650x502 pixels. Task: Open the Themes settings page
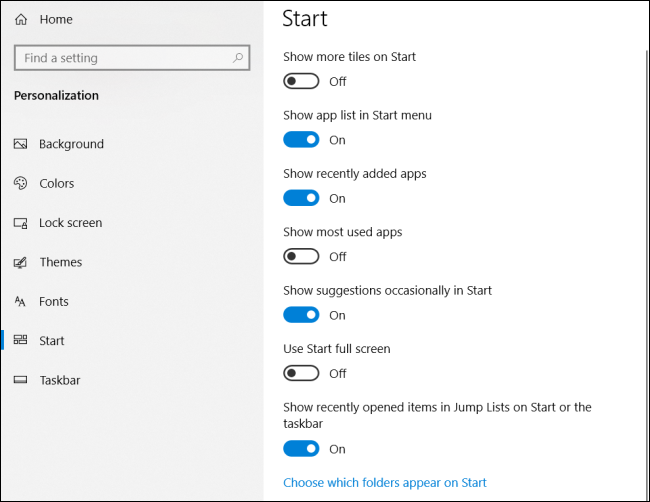point(60,262)
